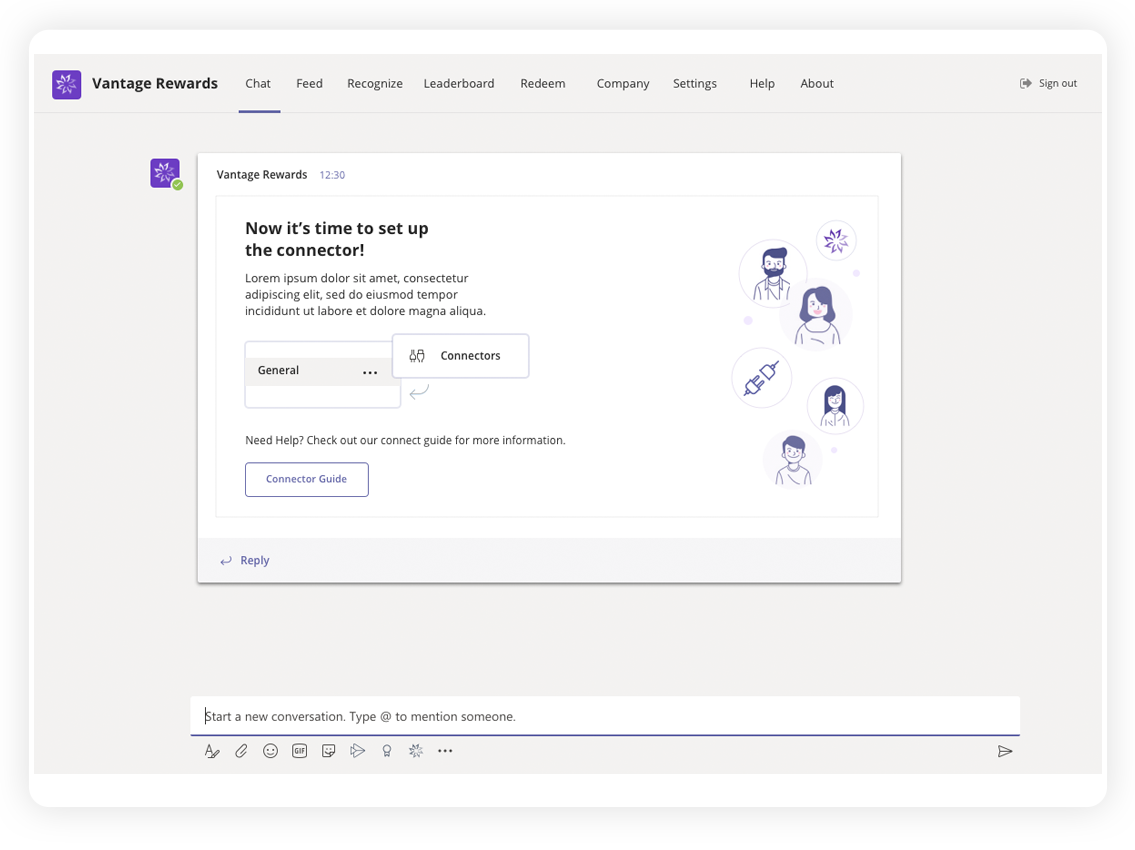The width and height of the screenshot is (1135, 850).
Task: Click the bearded man avatar illustration
Action: pos(773,274)
